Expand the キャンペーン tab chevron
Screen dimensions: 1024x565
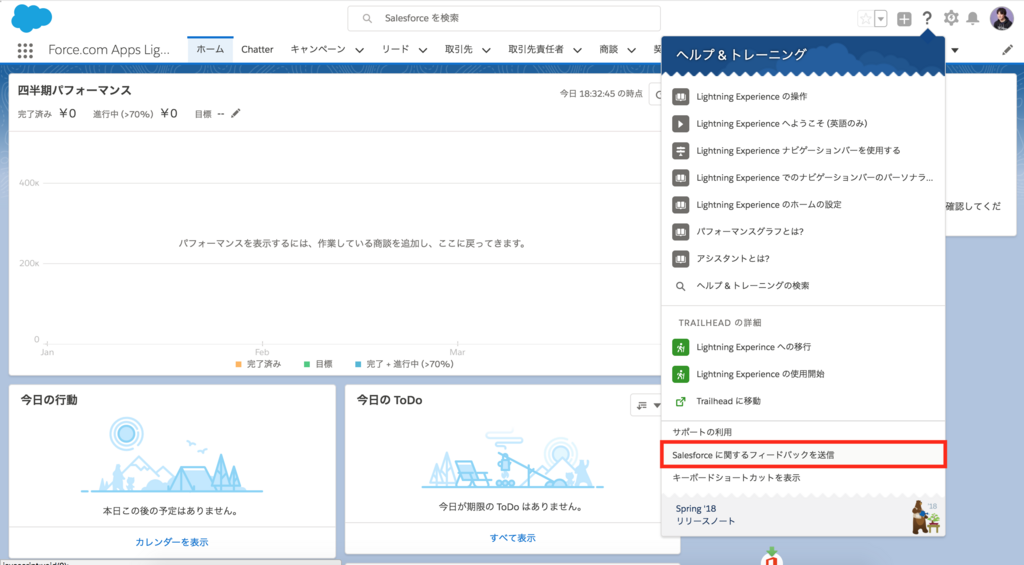click(x=359, y=50)
